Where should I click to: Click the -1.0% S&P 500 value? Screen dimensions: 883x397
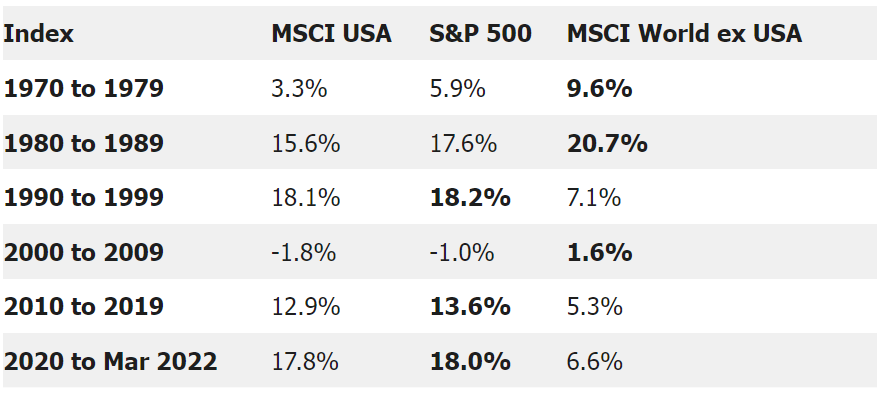tap(462, 252)
